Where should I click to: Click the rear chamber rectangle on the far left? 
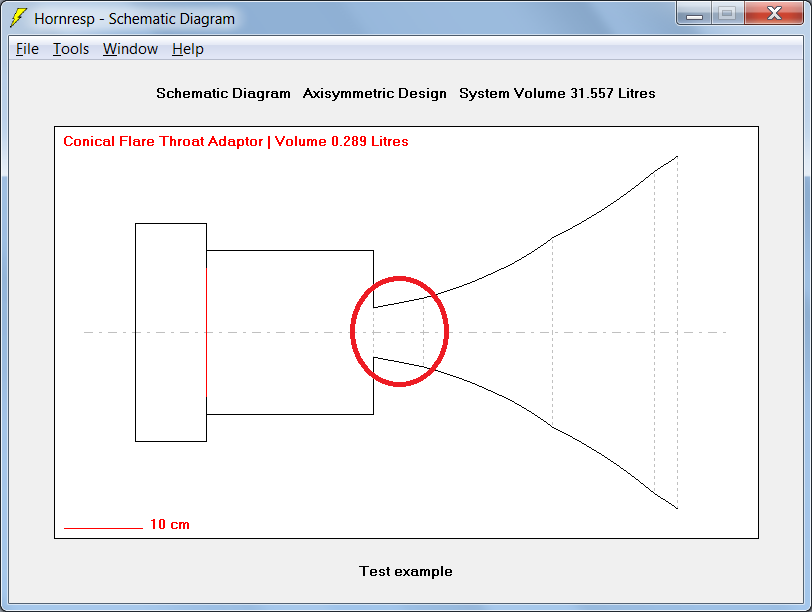171,332
